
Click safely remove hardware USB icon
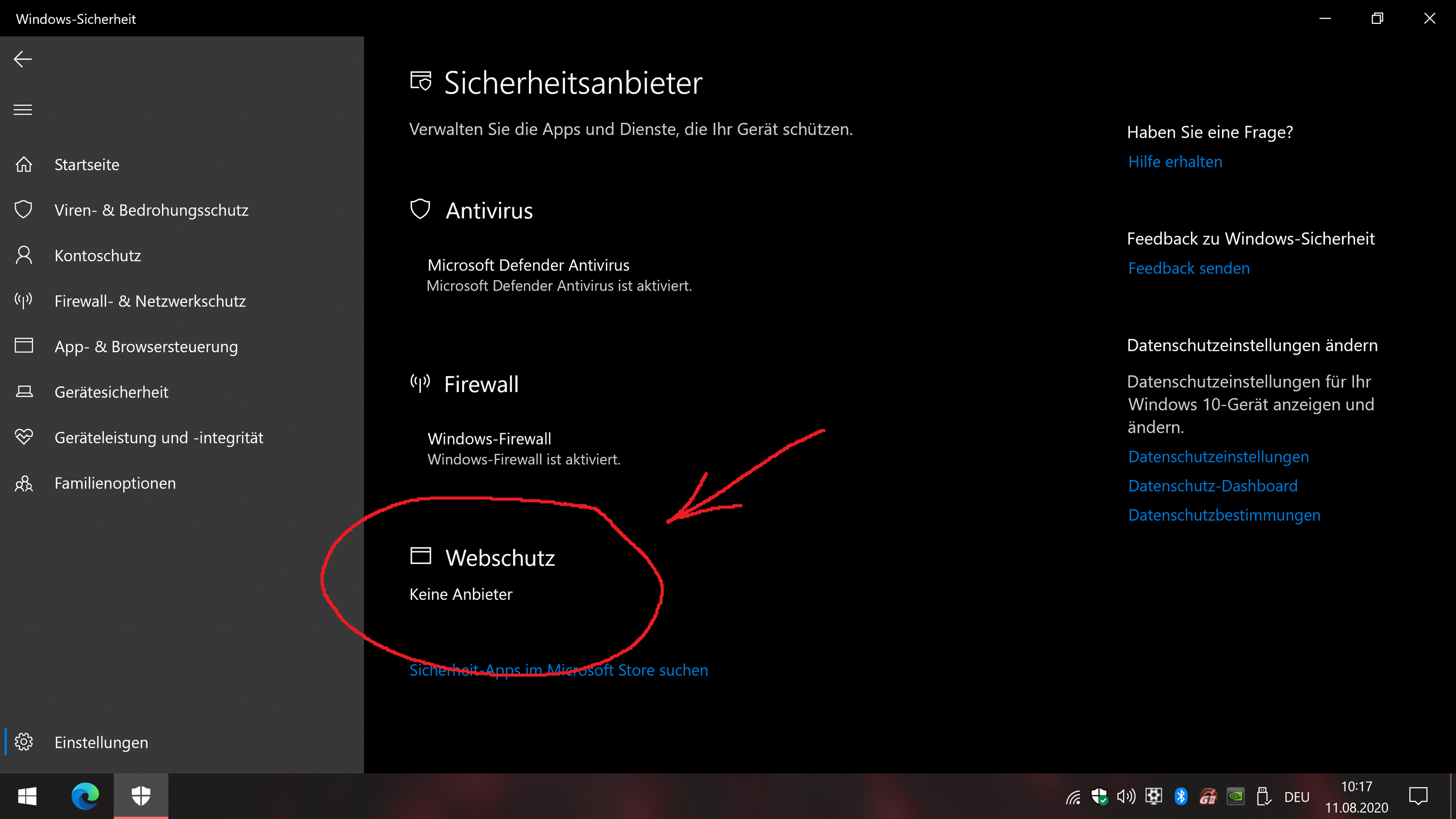coord(1263,796)
